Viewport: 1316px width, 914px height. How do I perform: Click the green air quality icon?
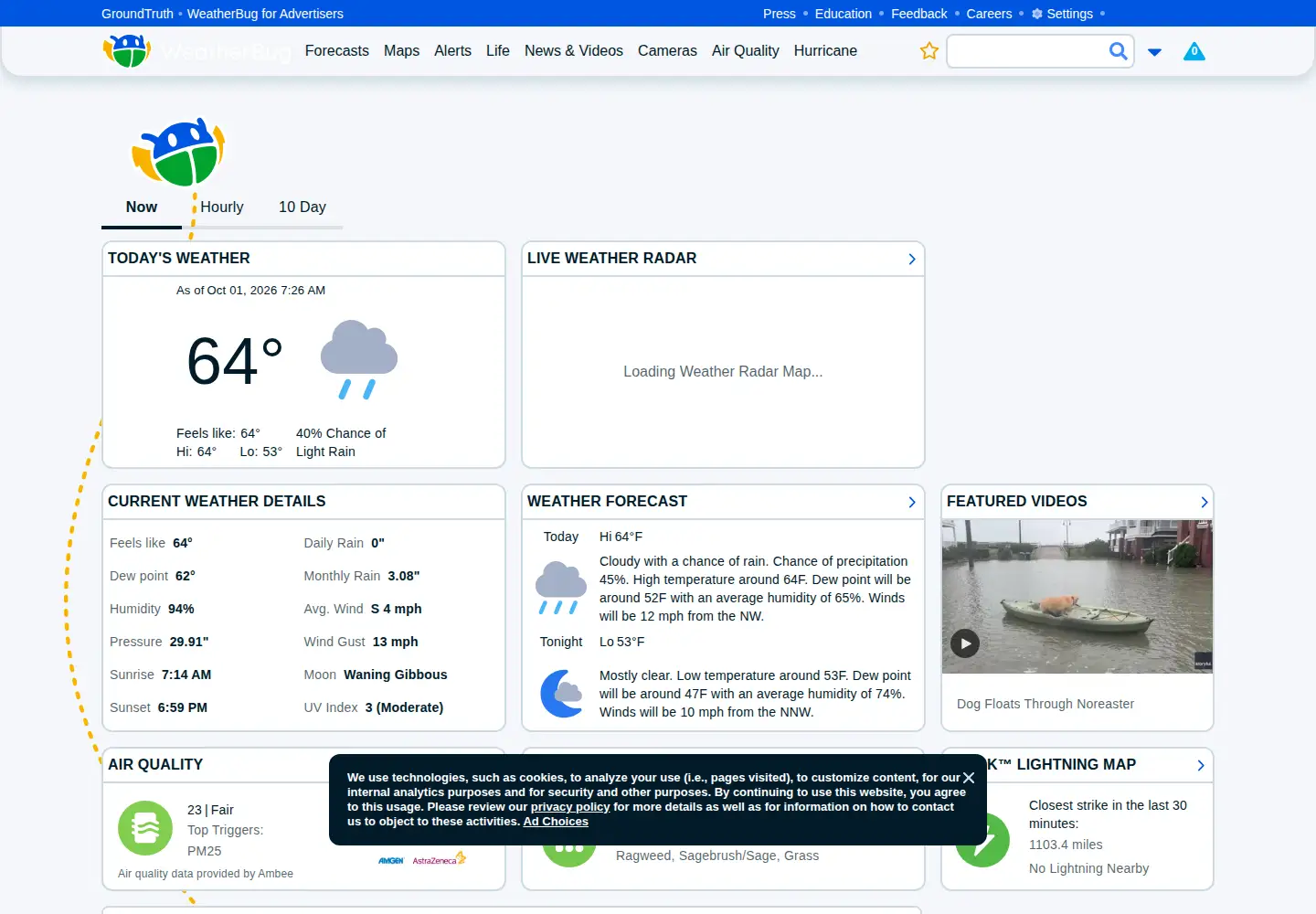coord(145,828)
